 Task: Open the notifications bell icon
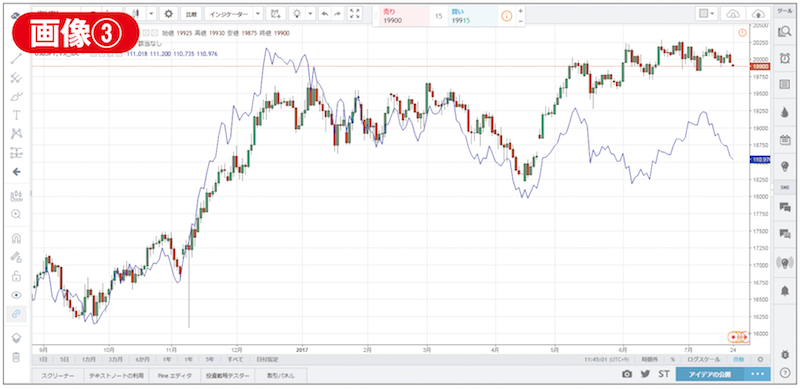point(785,291)
